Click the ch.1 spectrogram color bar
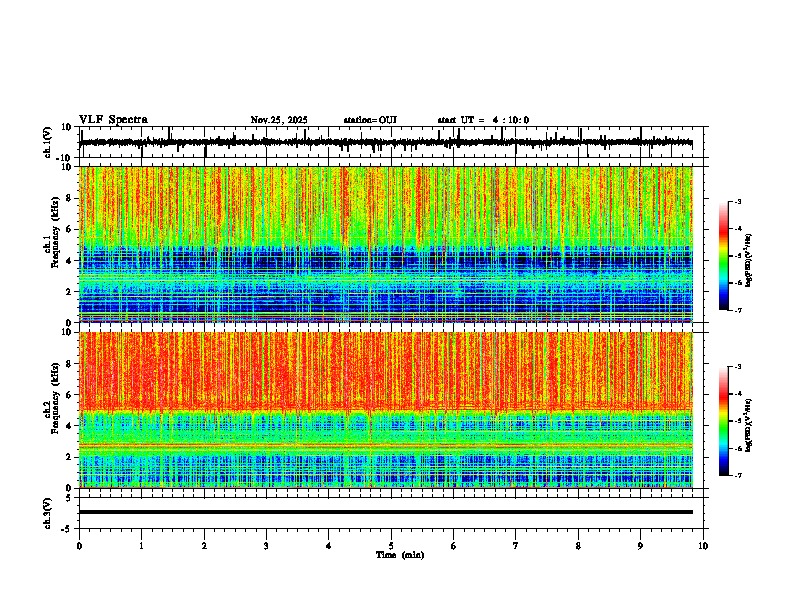Screen dimensions: 792x612 [x=723, y=256]
